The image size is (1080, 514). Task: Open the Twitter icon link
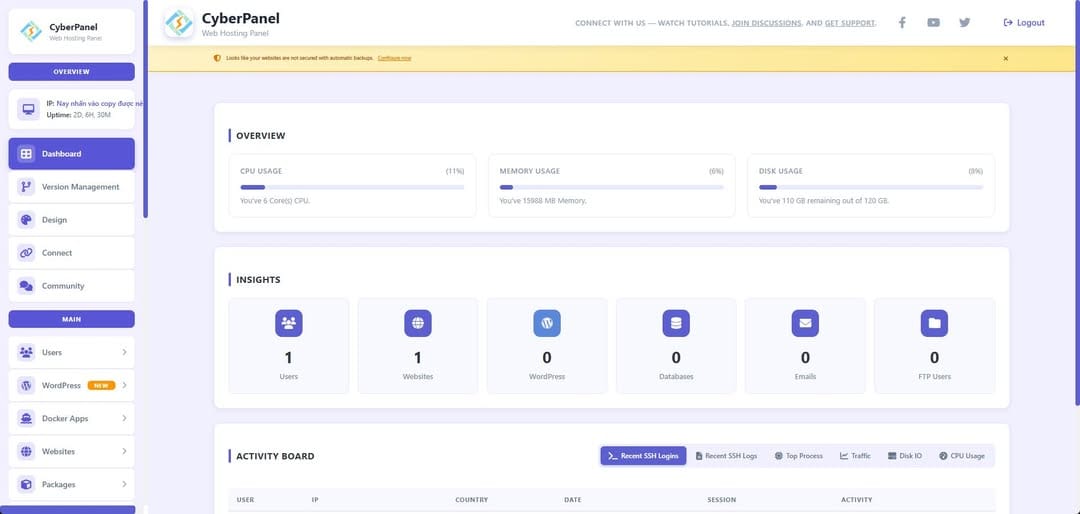click(964, 22)
